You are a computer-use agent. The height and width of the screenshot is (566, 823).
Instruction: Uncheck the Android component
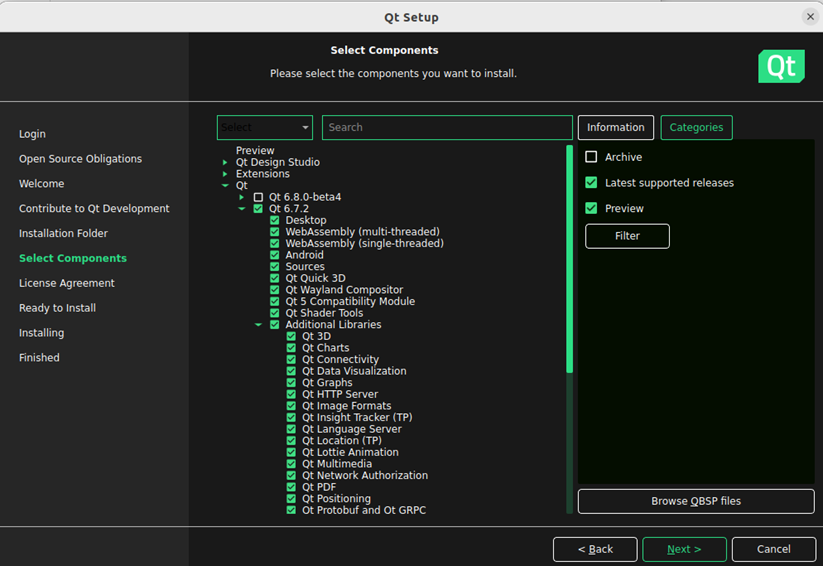(275, 255)
